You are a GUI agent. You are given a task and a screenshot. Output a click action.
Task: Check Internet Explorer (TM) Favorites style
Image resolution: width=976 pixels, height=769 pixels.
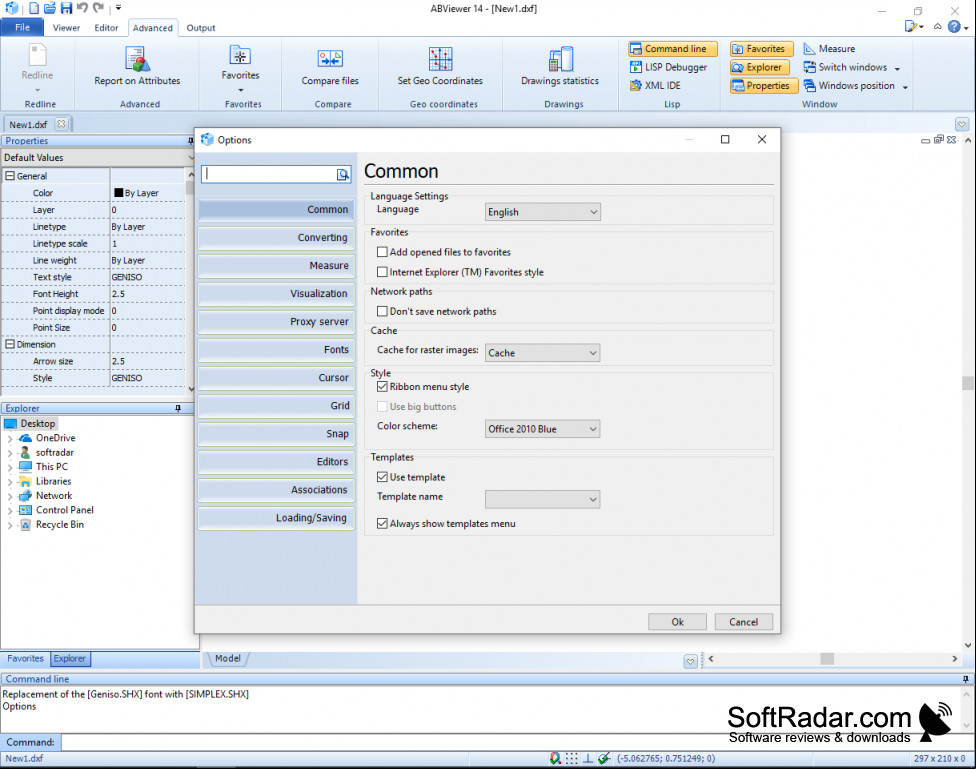coord(382,272)
